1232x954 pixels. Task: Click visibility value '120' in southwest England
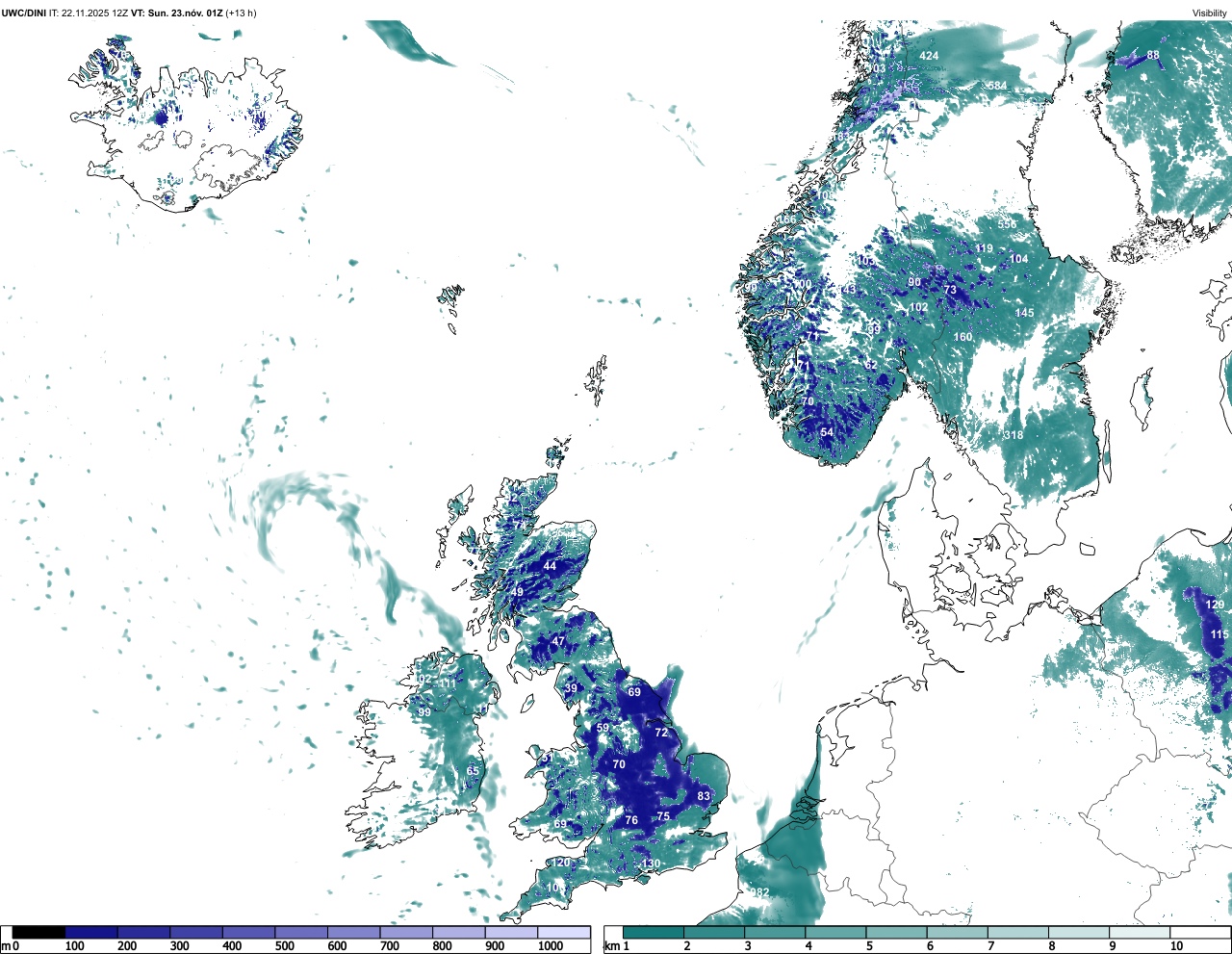tap(561, 863)
